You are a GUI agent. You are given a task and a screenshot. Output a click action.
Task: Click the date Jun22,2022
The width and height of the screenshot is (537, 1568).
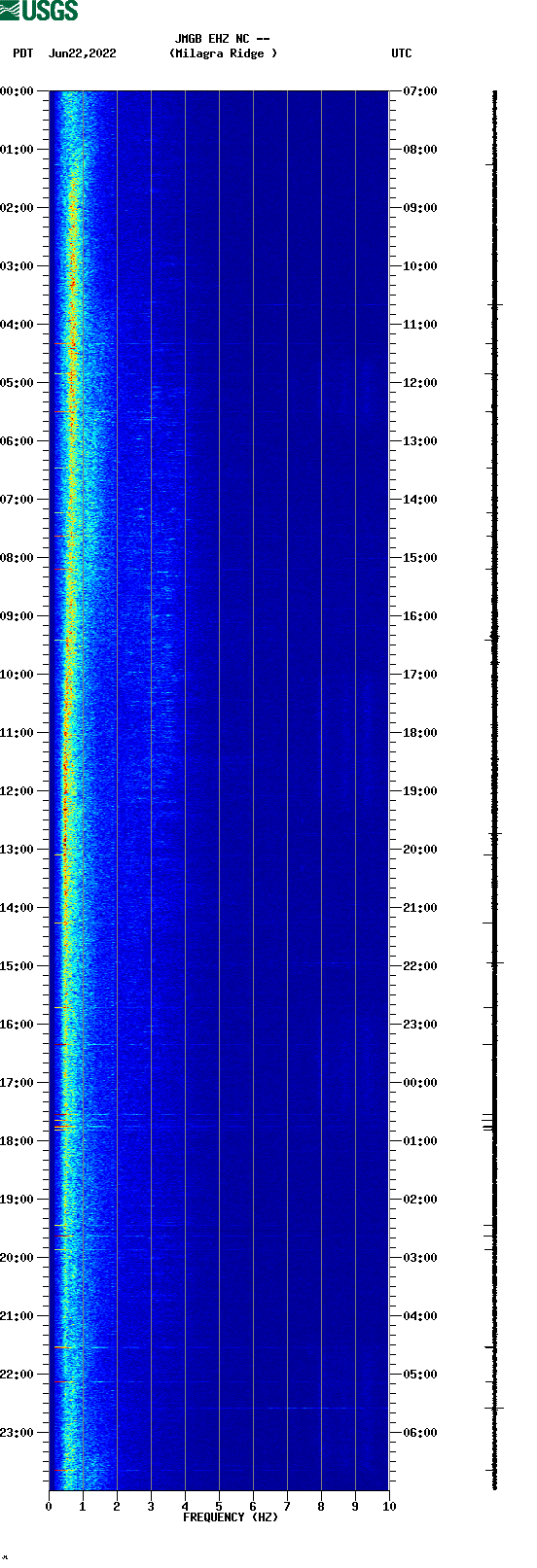click(82, 53)
